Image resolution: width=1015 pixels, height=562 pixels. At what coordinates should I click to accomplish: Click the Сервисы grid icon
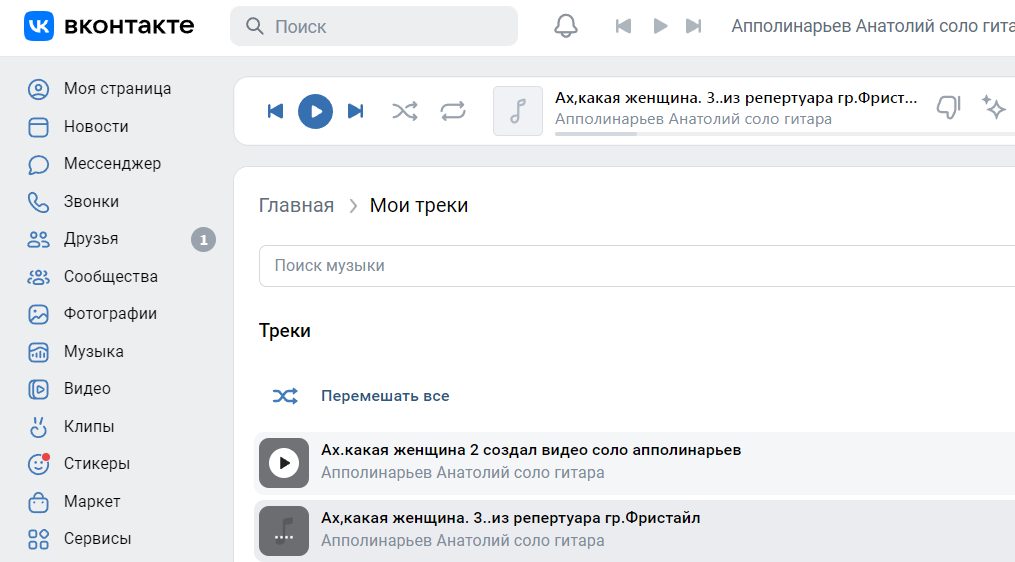tap(38, 539)
